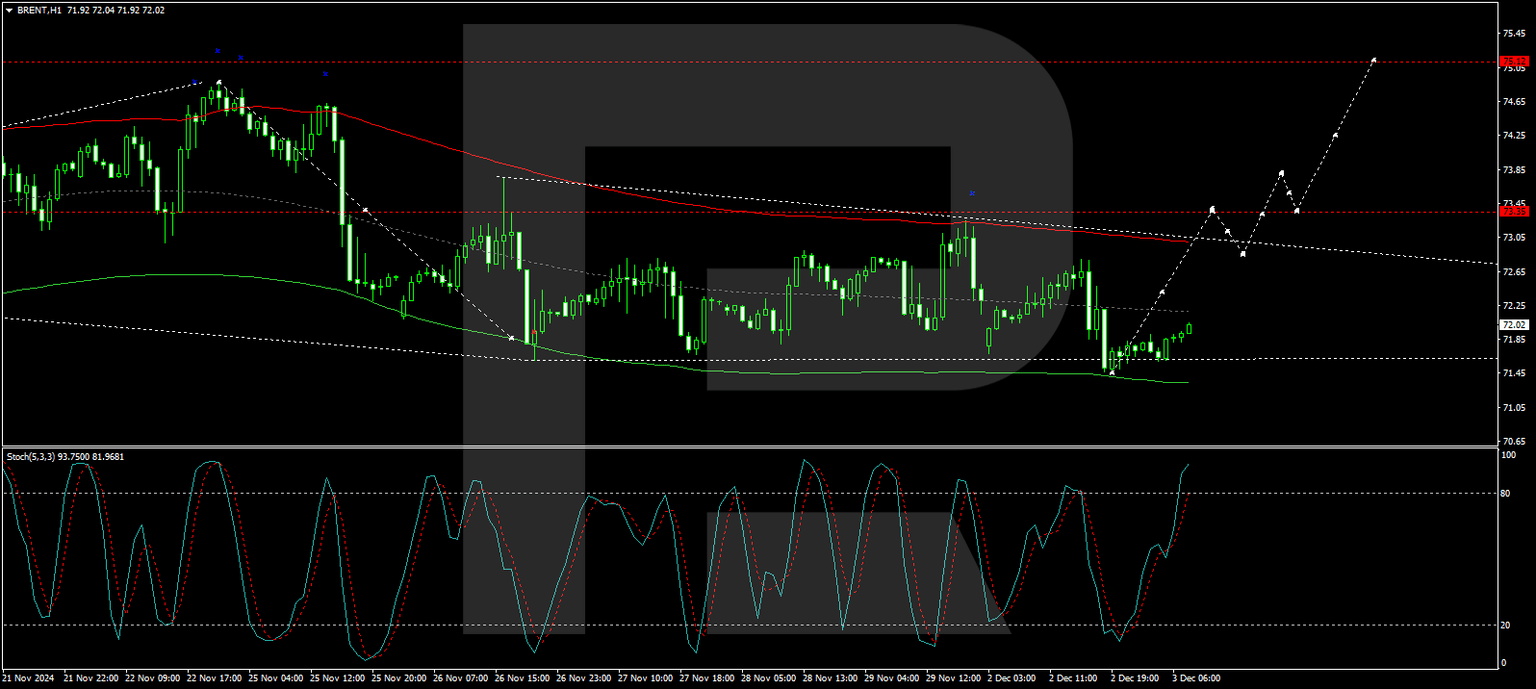Click the 70.65 price axis label
The width and height of the screenshot is (1536, 689).
click(1513, 441)
